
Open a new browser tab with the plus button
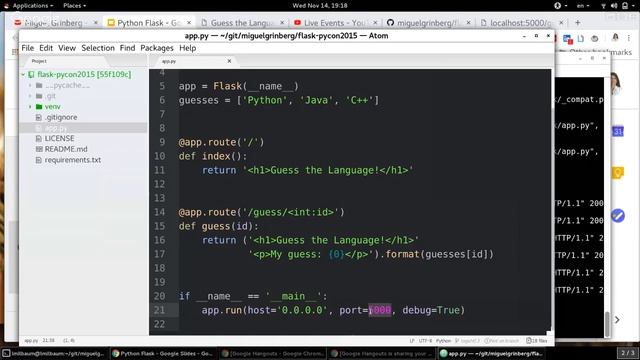pos(578,23)
